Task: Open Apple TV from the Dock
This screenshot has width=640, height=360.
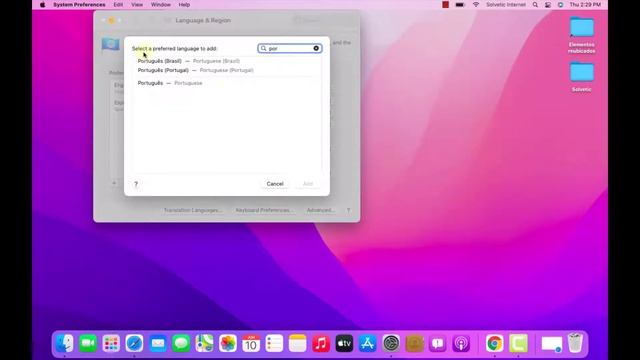Action: click(x=344, y=343)
